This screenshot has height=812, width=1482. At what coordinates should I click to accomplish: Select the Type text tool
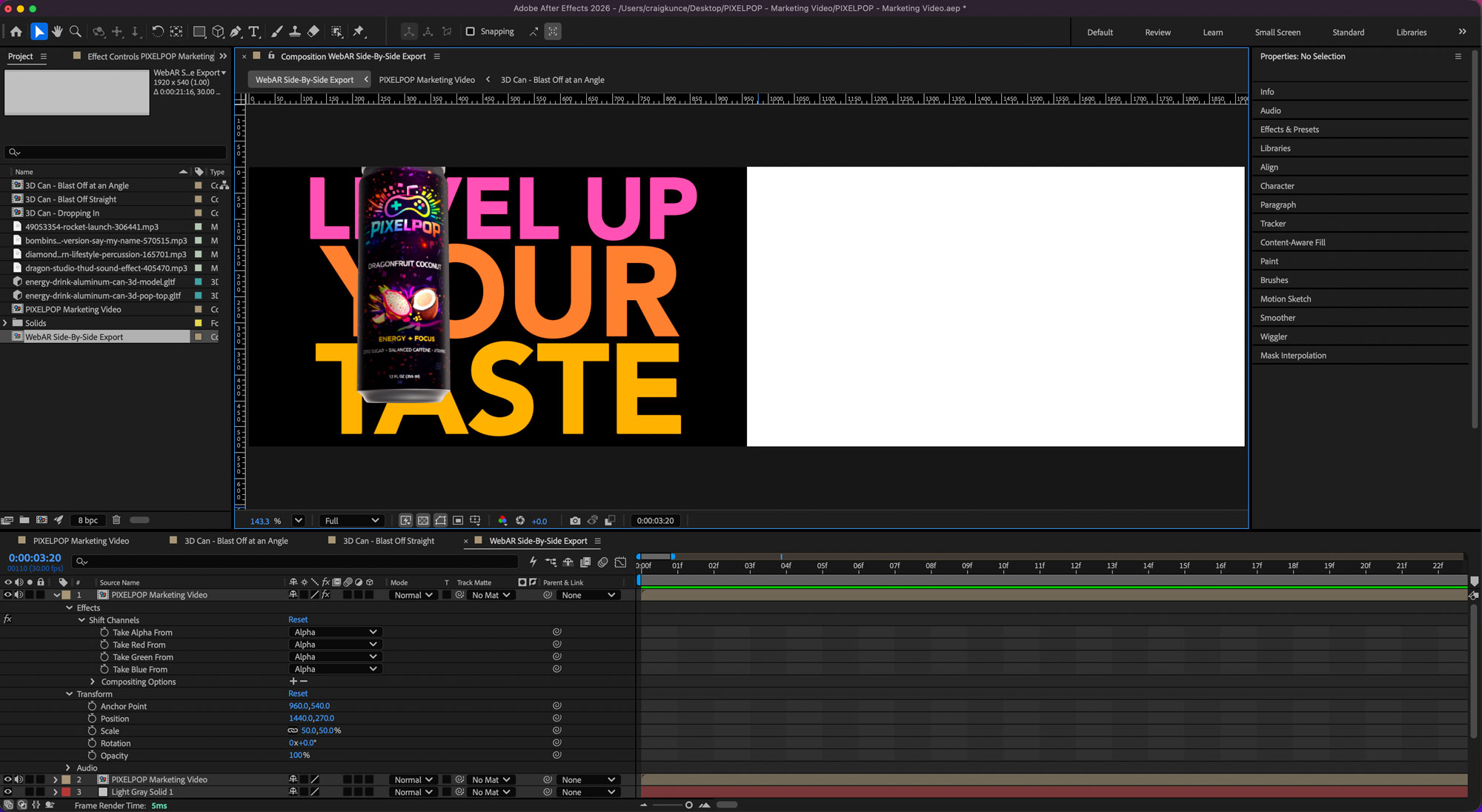tap(254, 31)
